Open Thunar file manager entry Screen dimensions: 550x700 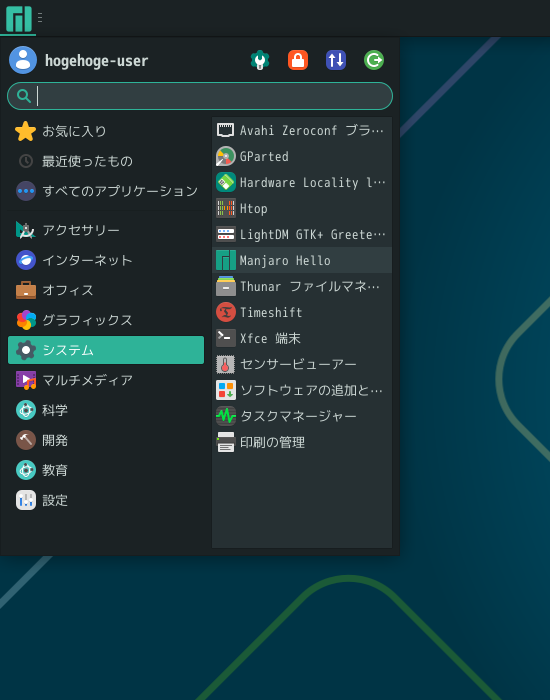point(302,286)
